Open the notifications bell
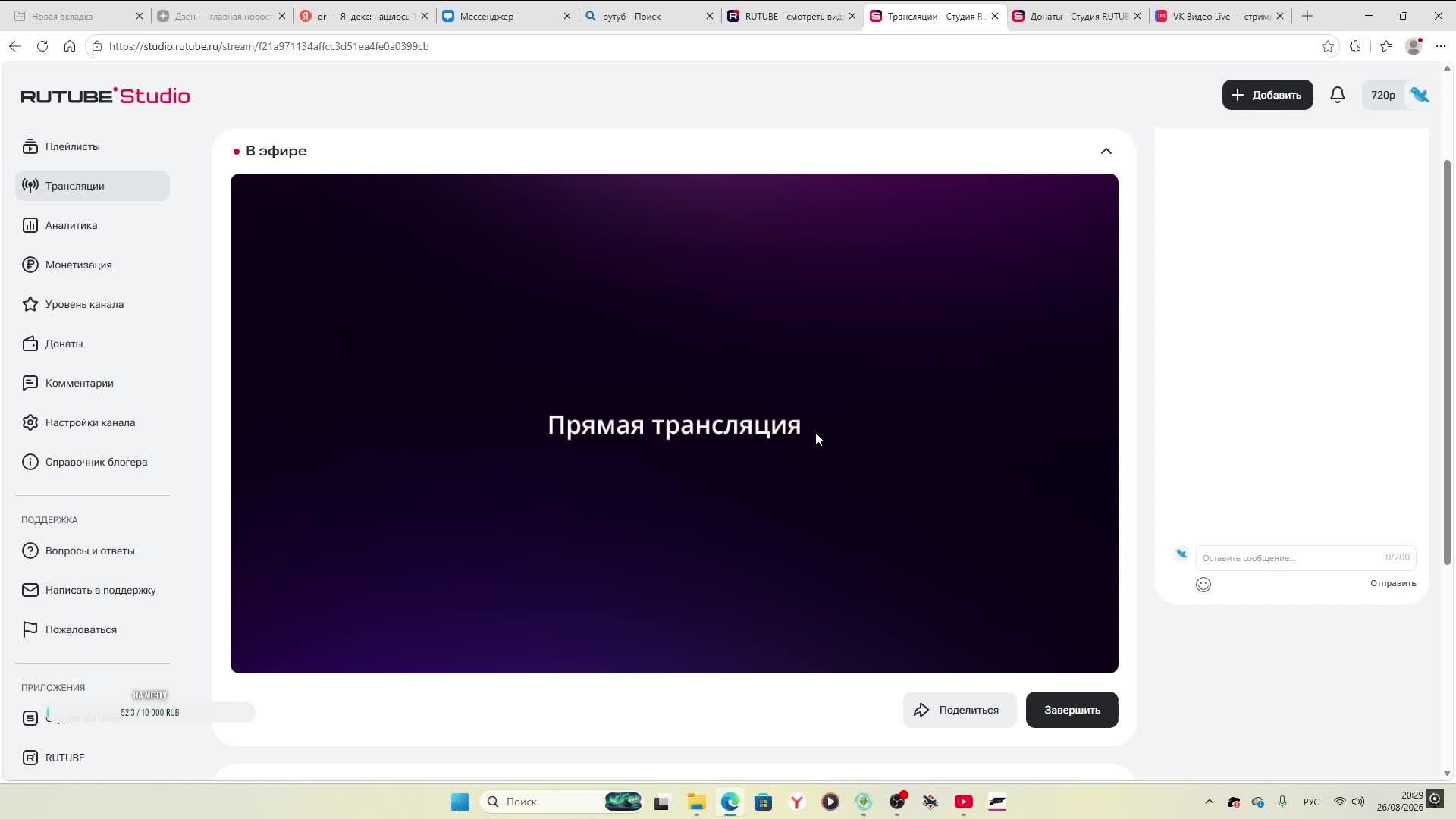This screenshot has width=1456, height=819. [x=1338, y=95]
